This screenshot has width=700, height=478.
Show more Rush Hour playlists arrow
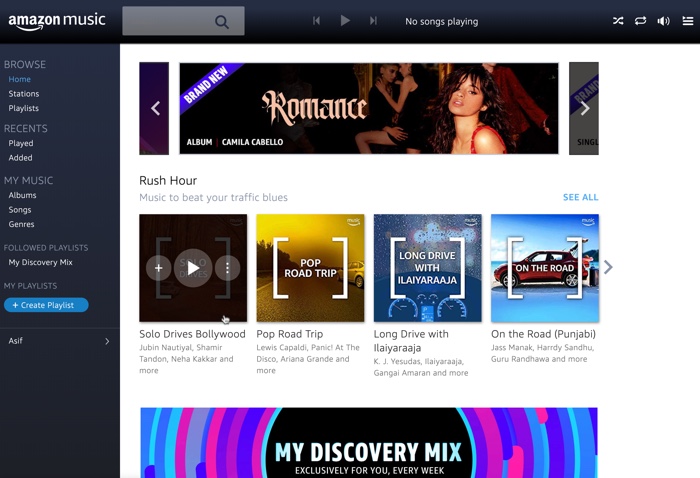[608, 267]
